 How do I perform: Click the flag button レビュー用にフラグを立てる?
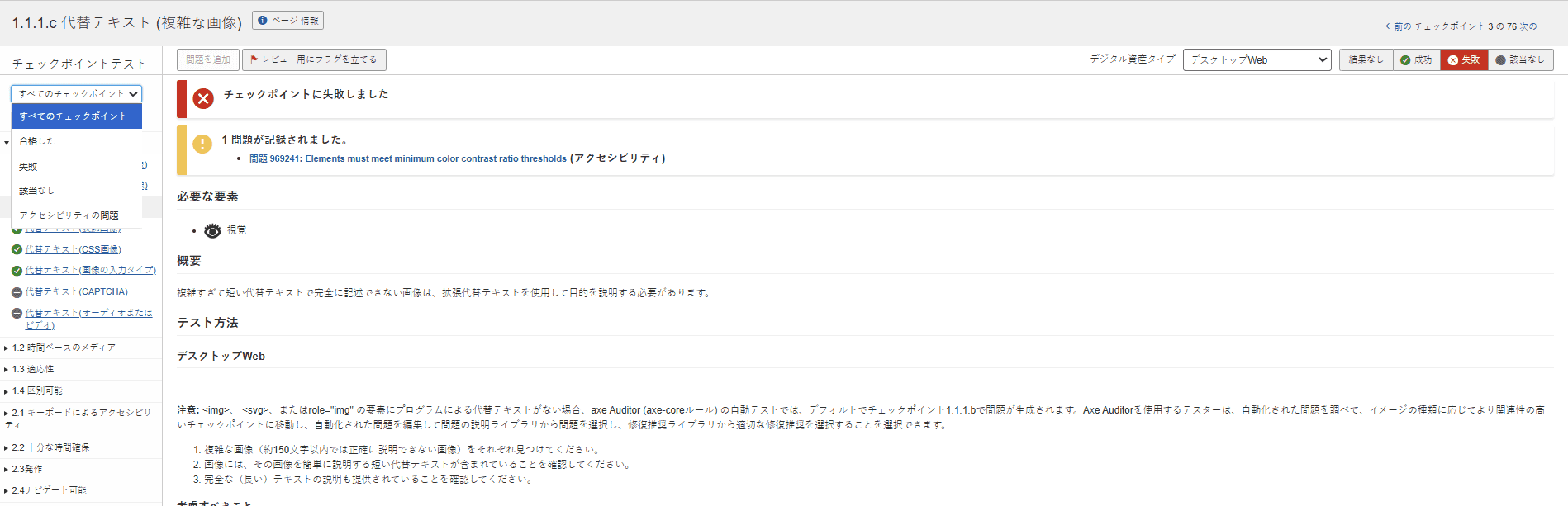(314, 60)
